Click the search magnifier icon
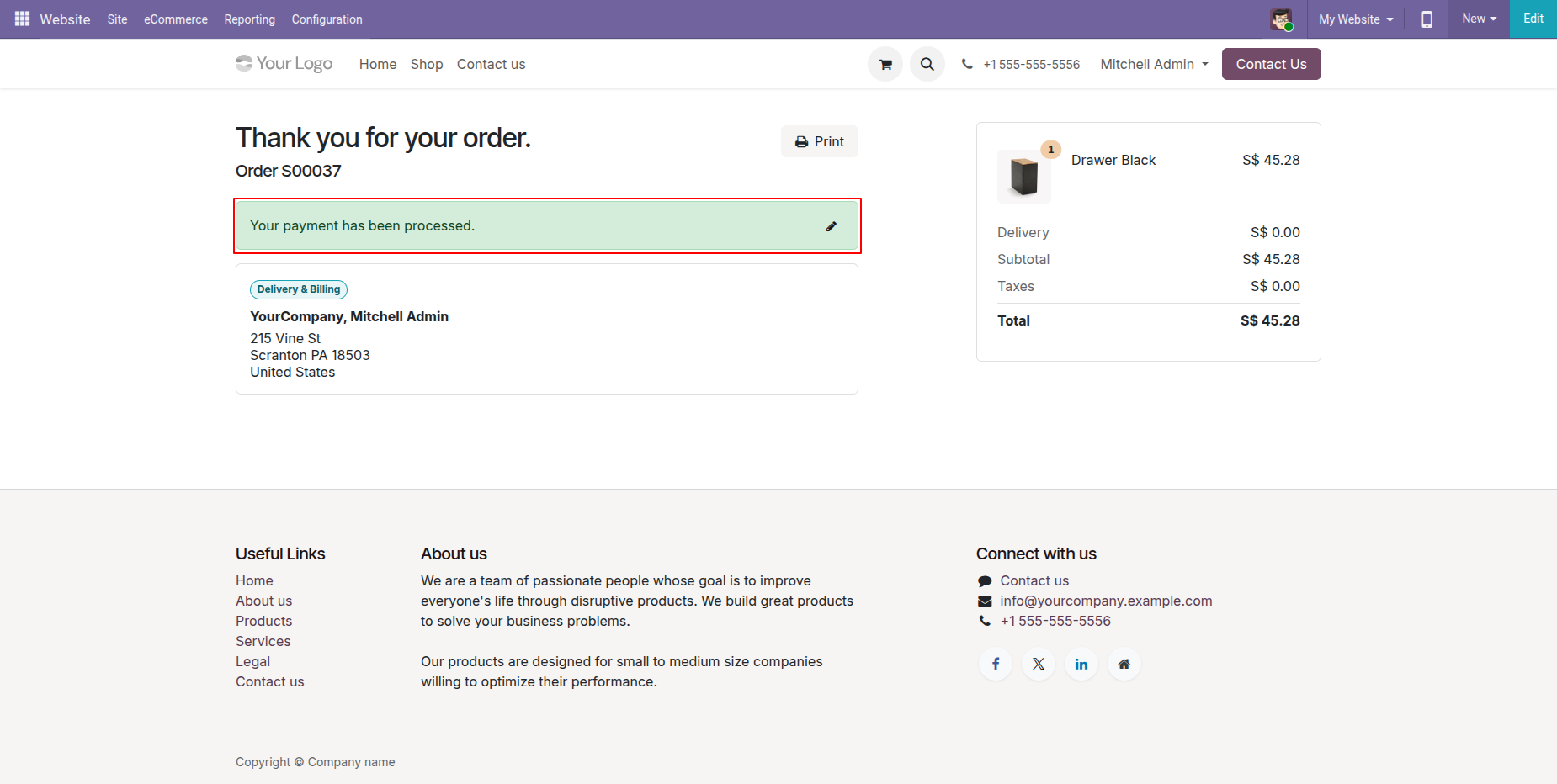This screenshot has width=1557, height=784. [x=927, y=64]
